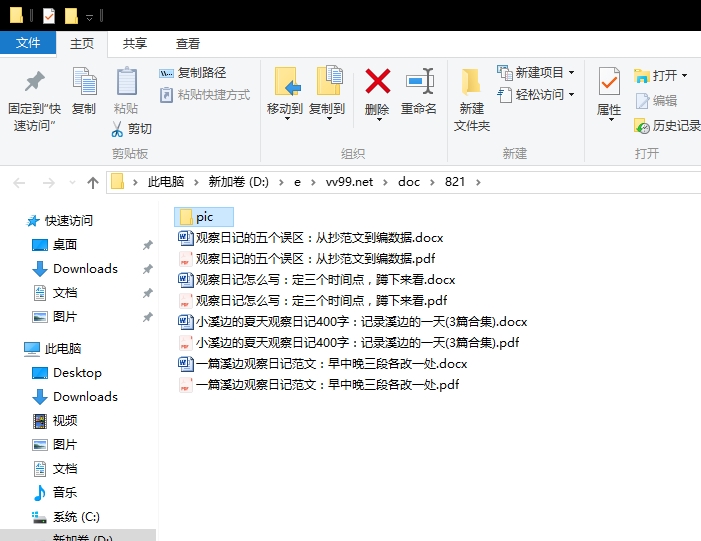Click Paste shortcut option

pos(205,95)
